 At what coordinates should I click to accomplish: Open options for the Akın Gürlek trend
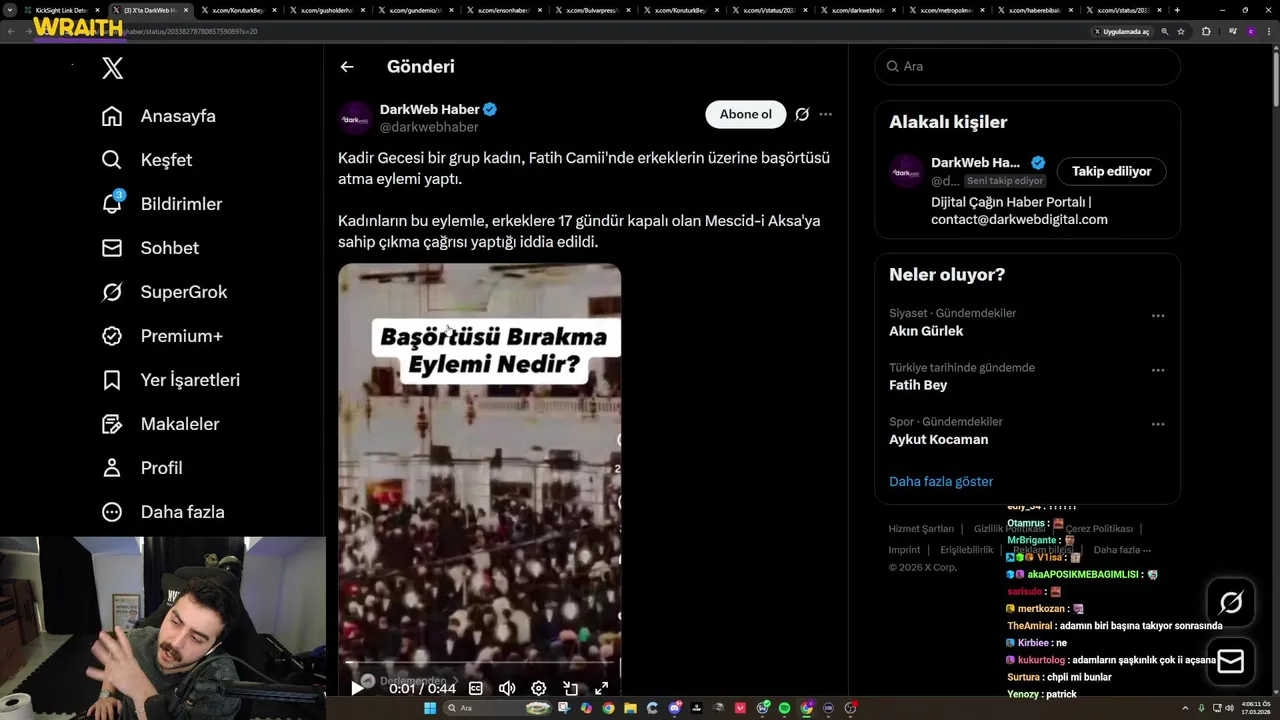pos(1158,316)
